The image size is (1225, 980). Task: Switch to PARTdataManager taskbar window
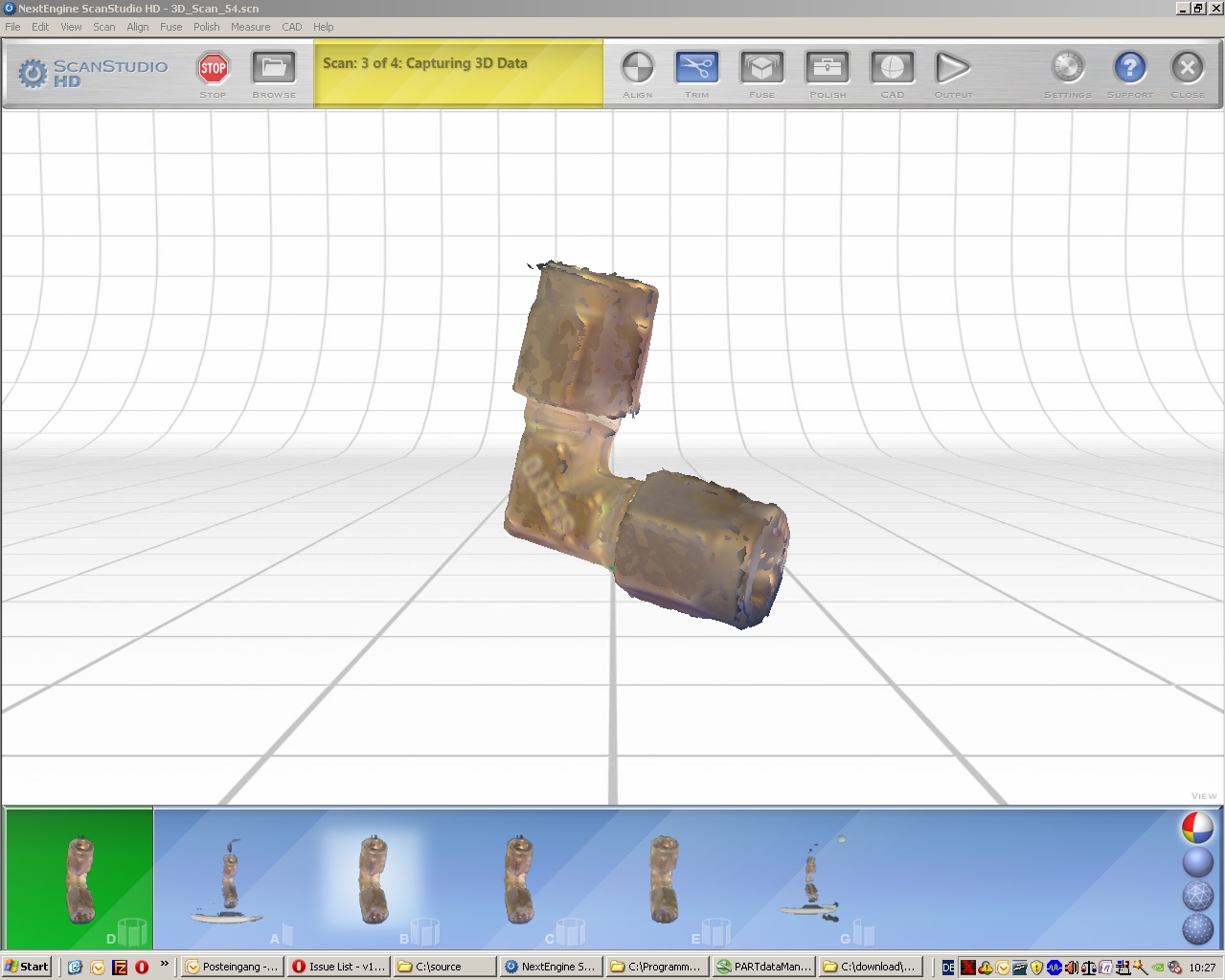[764, 967]
